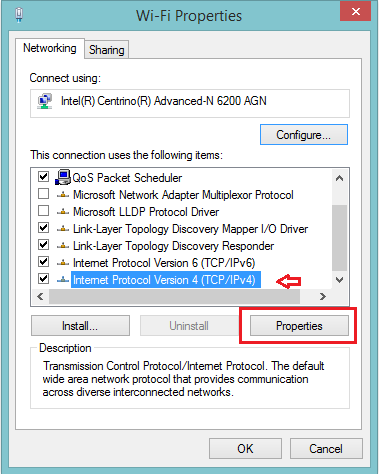Click the Intel Centrino network adapter icon
The width and height of the screenshot is (379, 474).
[x=45, y=101]
